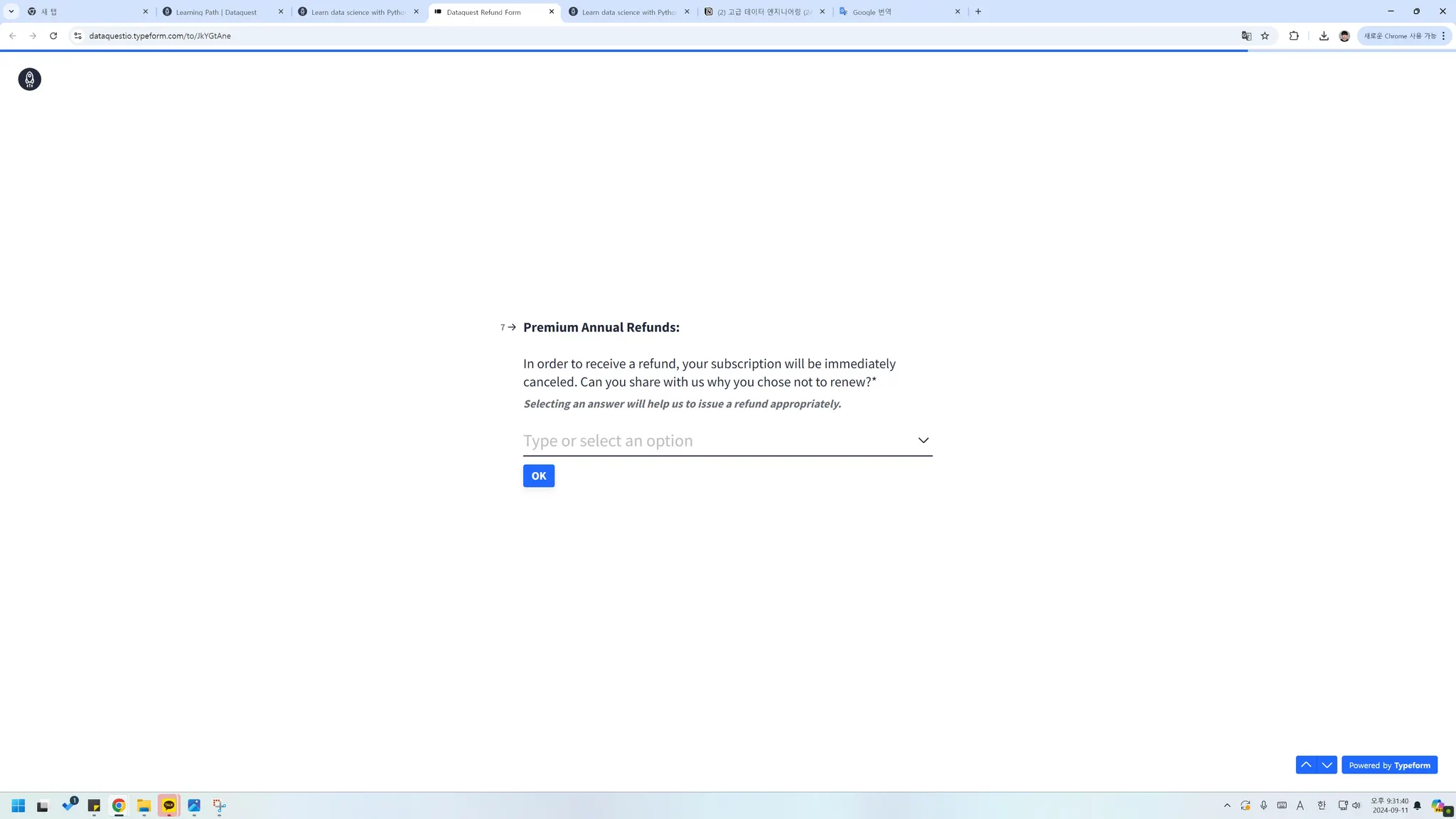
Task: Click the Dataquest rocket logo icon
Action: tap(29, 79)
